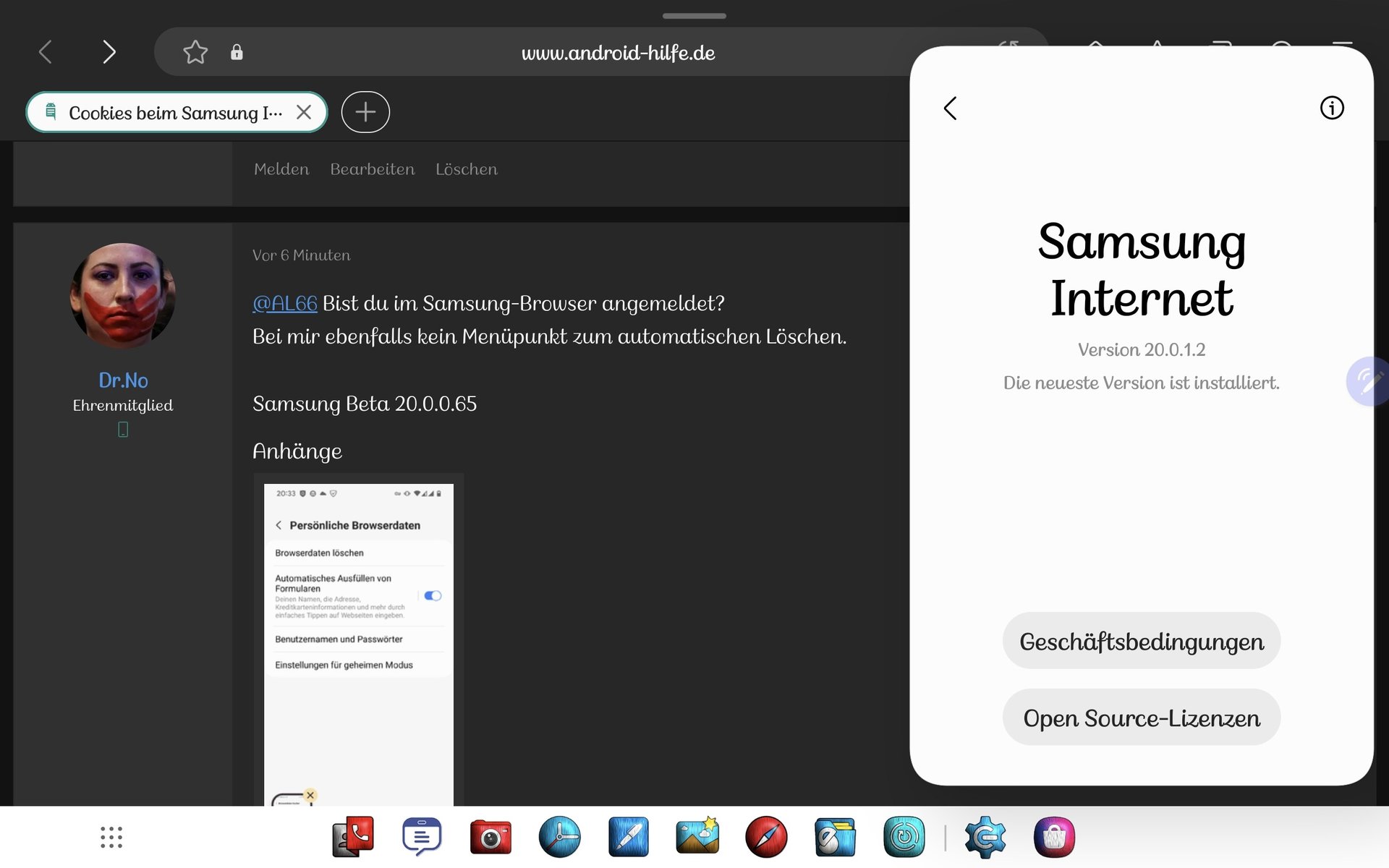Launch the gallery app from the taskbar
The height and width of the screenshot is (868, 1389).
697,837
